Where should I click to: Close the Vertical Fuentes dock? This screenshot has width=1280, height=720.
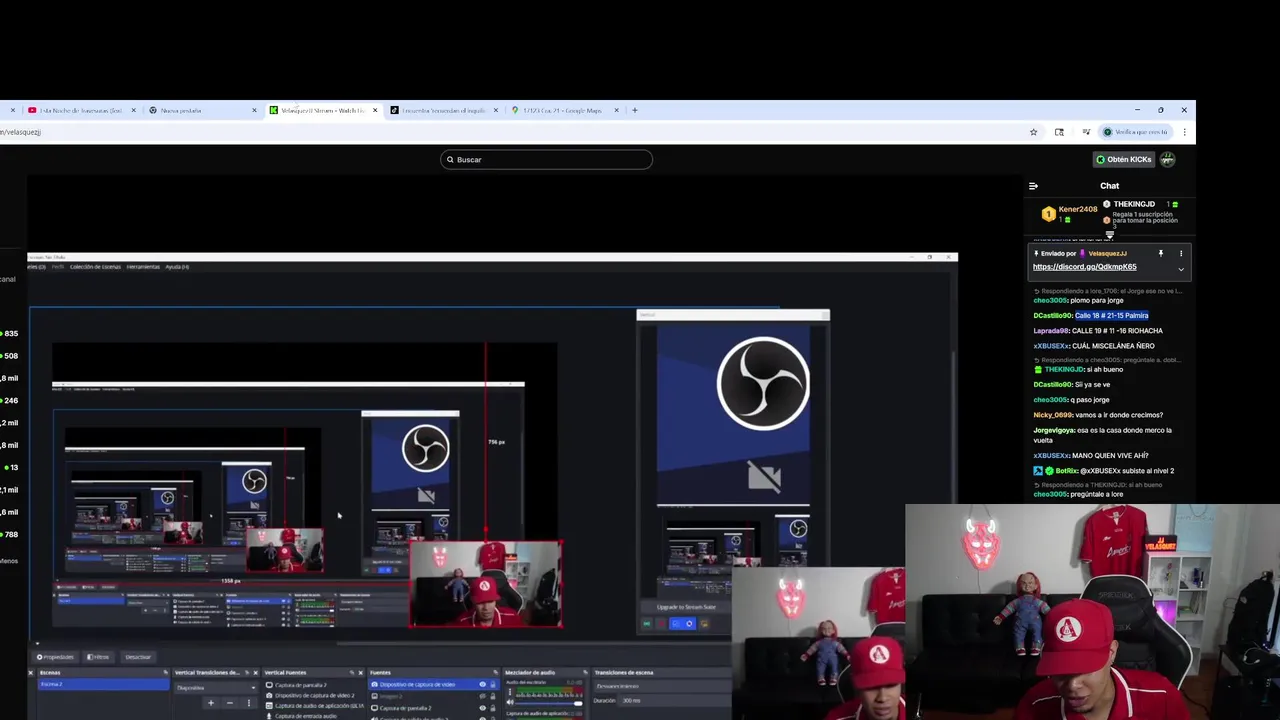tap(361, 673)
